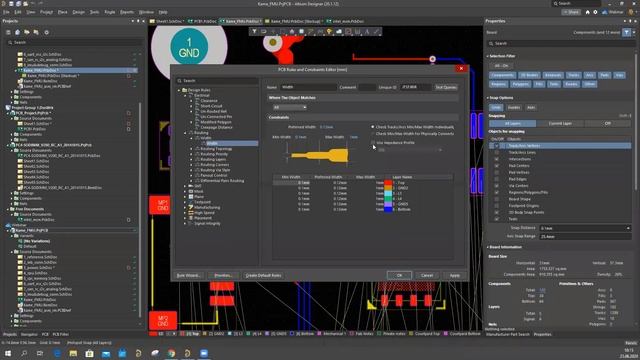Open the Windows Start button

(8, 353)
